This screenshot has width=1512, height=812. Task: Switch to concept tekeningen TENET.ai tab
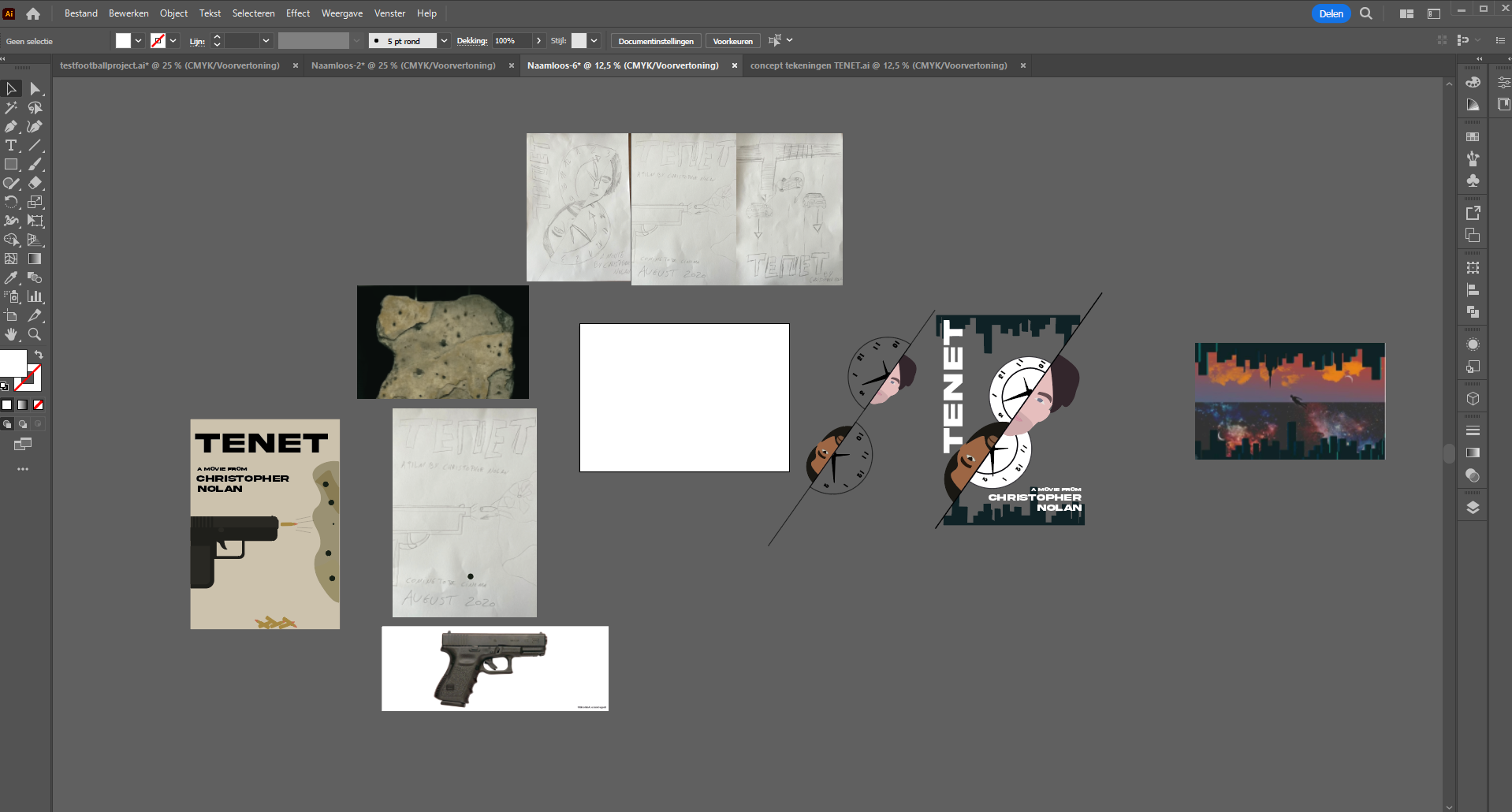coord(878,65)
